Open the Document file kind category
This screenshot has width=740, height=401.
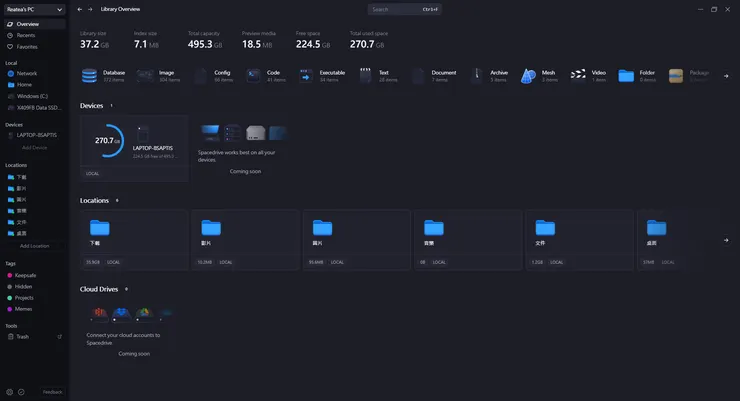click(434, 75)
